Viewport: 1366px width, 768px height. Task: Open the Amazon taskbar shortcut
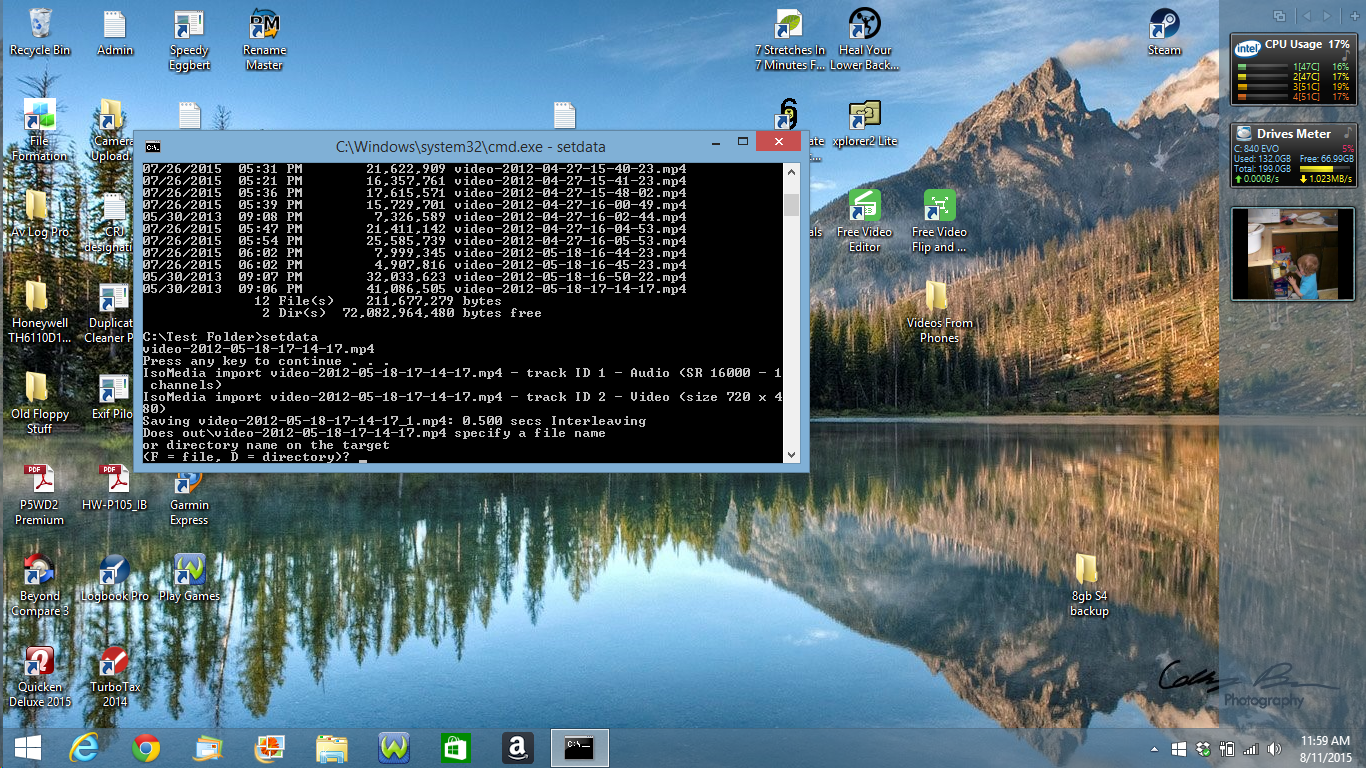[518, 748]
